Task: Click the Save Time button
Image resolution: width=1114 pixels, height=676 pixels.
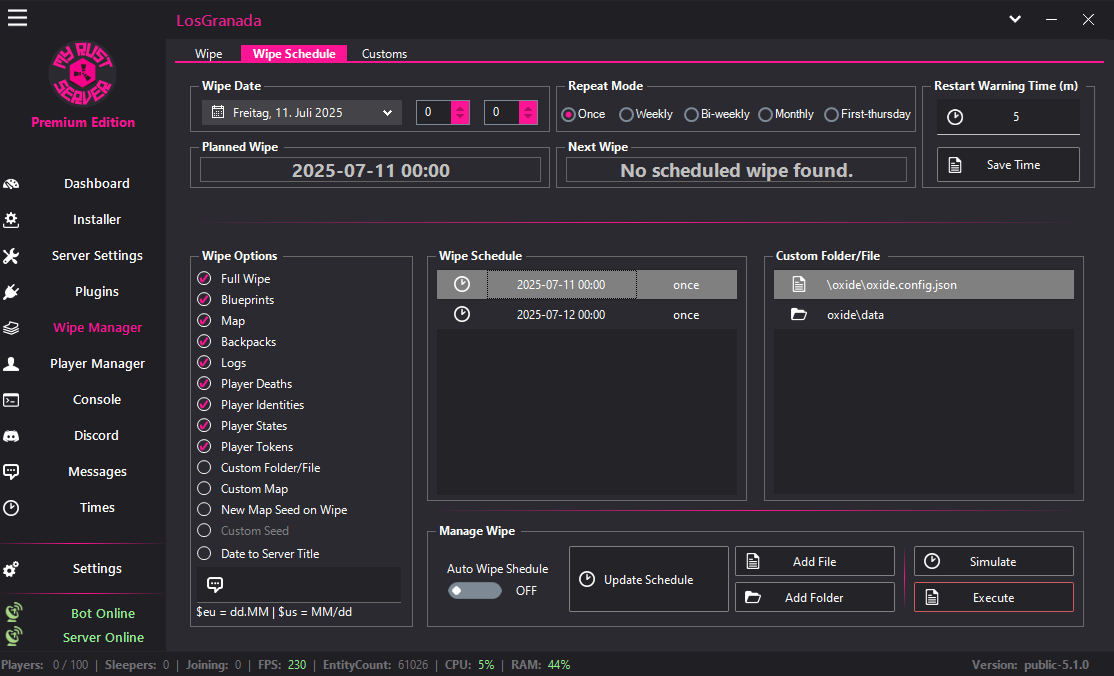Action: click(1008, 164)
